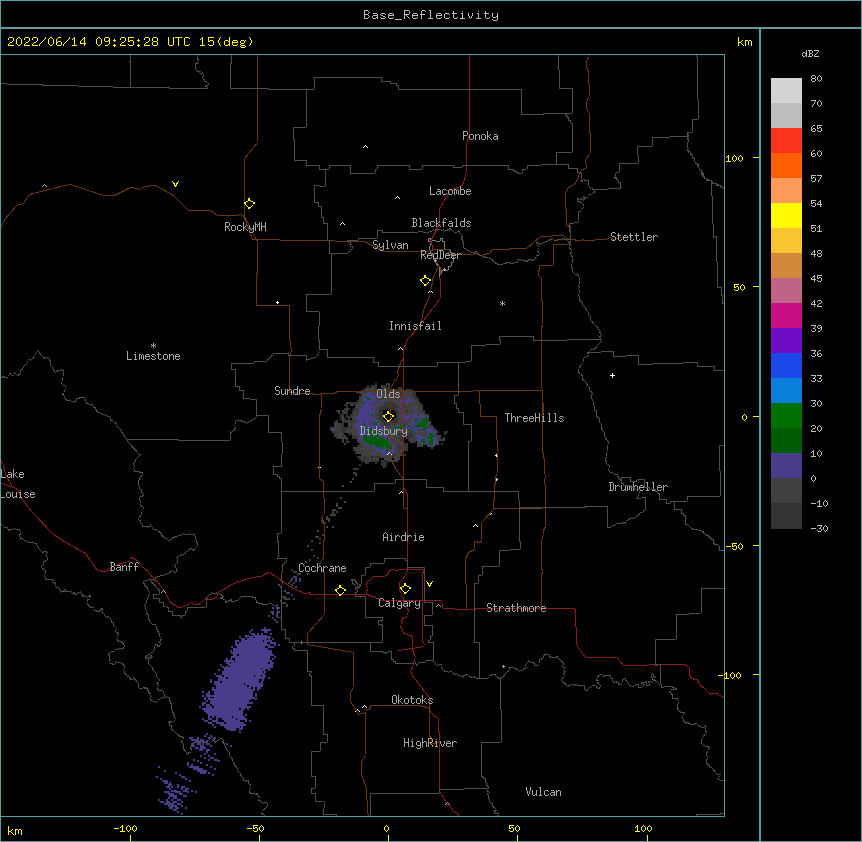Image resolution: width=862 pixels, height=842 pixels.
Task: Select the Blackfalds label
Action: (x=441, y=223)
